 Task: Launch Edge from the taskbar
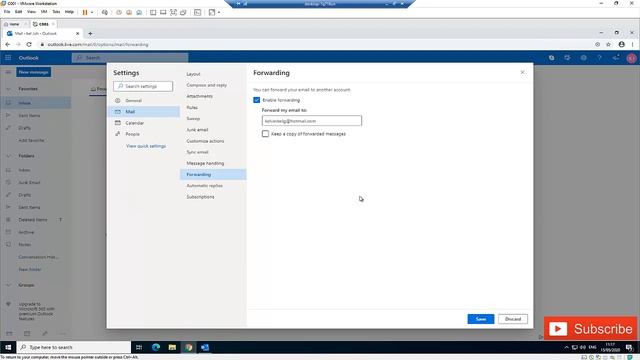coord(156,347)
